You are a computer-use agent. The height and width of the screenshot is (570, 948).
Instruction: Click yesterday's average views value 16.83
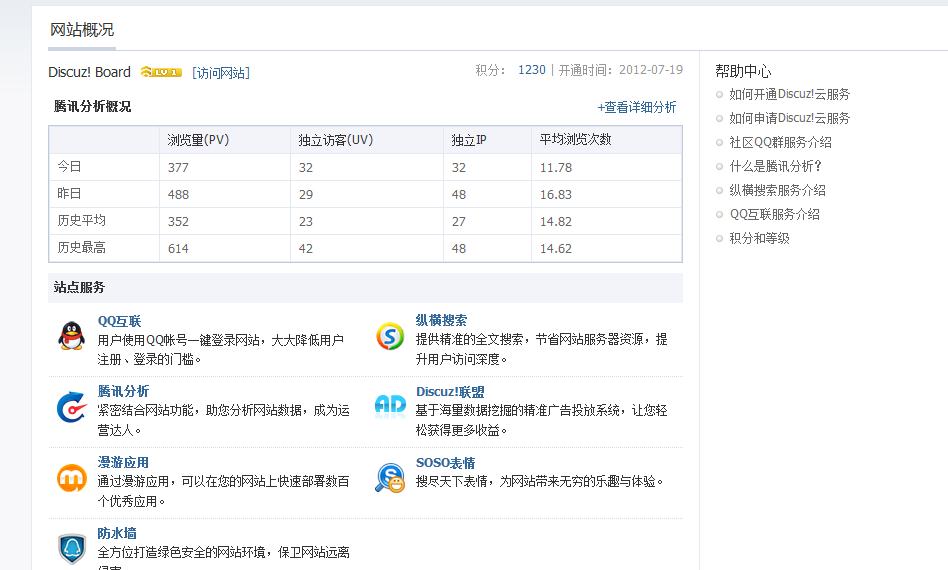point(556,195)
